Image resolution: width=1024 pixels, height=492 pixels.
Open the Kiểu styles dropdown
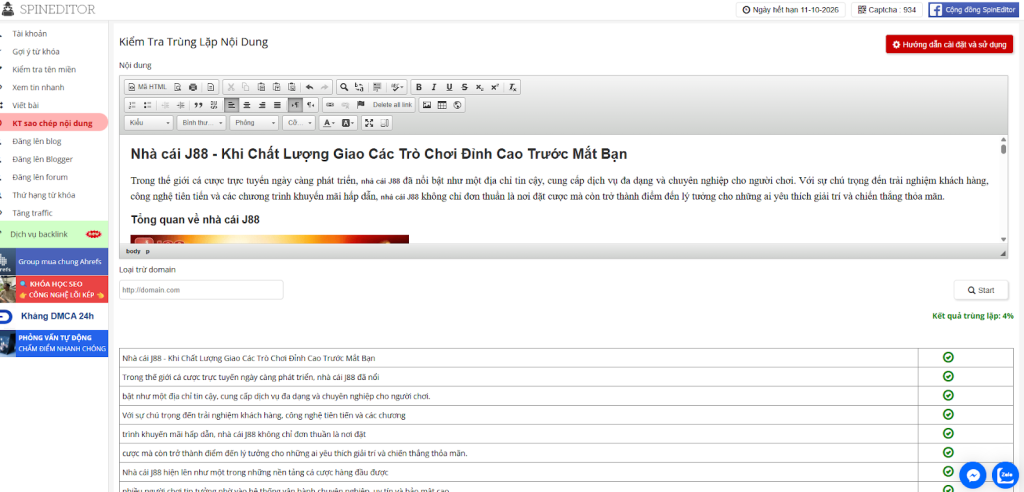[x=149, y=123]
